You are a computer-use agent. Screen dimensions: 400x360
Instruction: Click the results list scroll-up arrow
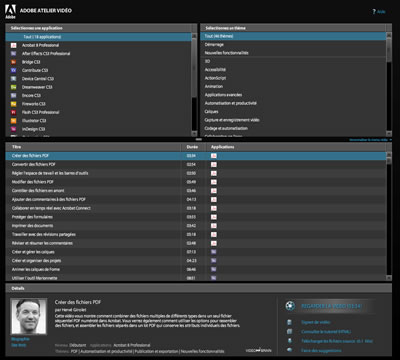click(x=389, y=155)
